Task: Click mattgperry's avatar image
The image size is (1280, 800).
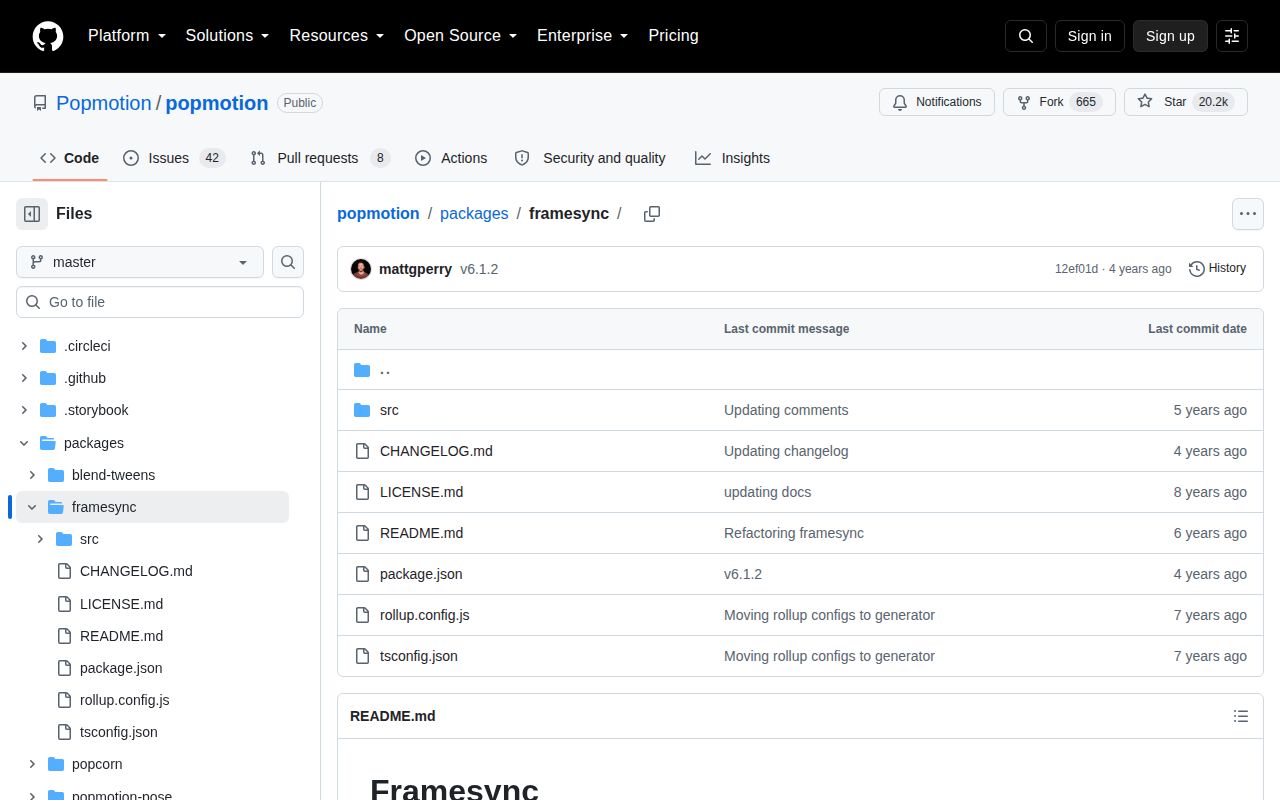Action: 361,269
